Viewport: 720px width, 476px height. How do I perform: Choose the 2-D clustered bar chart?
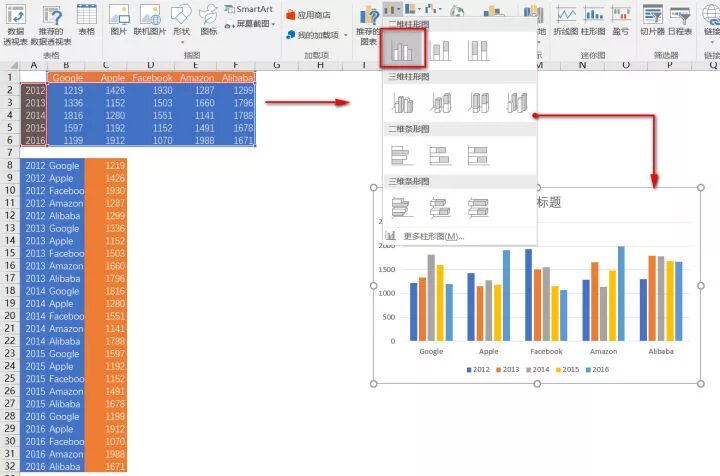pyautogui.click(x=402, y=155)
